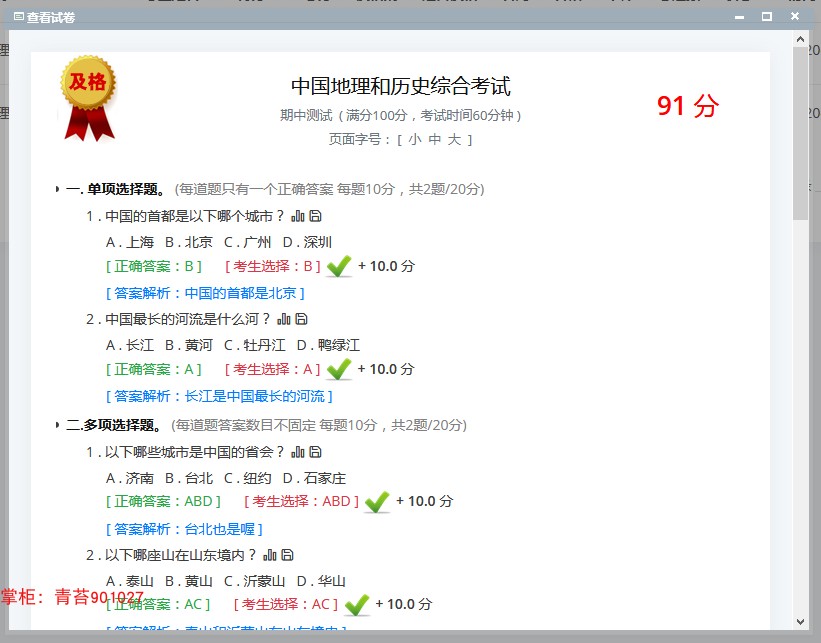Click the statistics icon beside the capital question
This screenshot has width=821, height=643.
click(x=297, y=214)
